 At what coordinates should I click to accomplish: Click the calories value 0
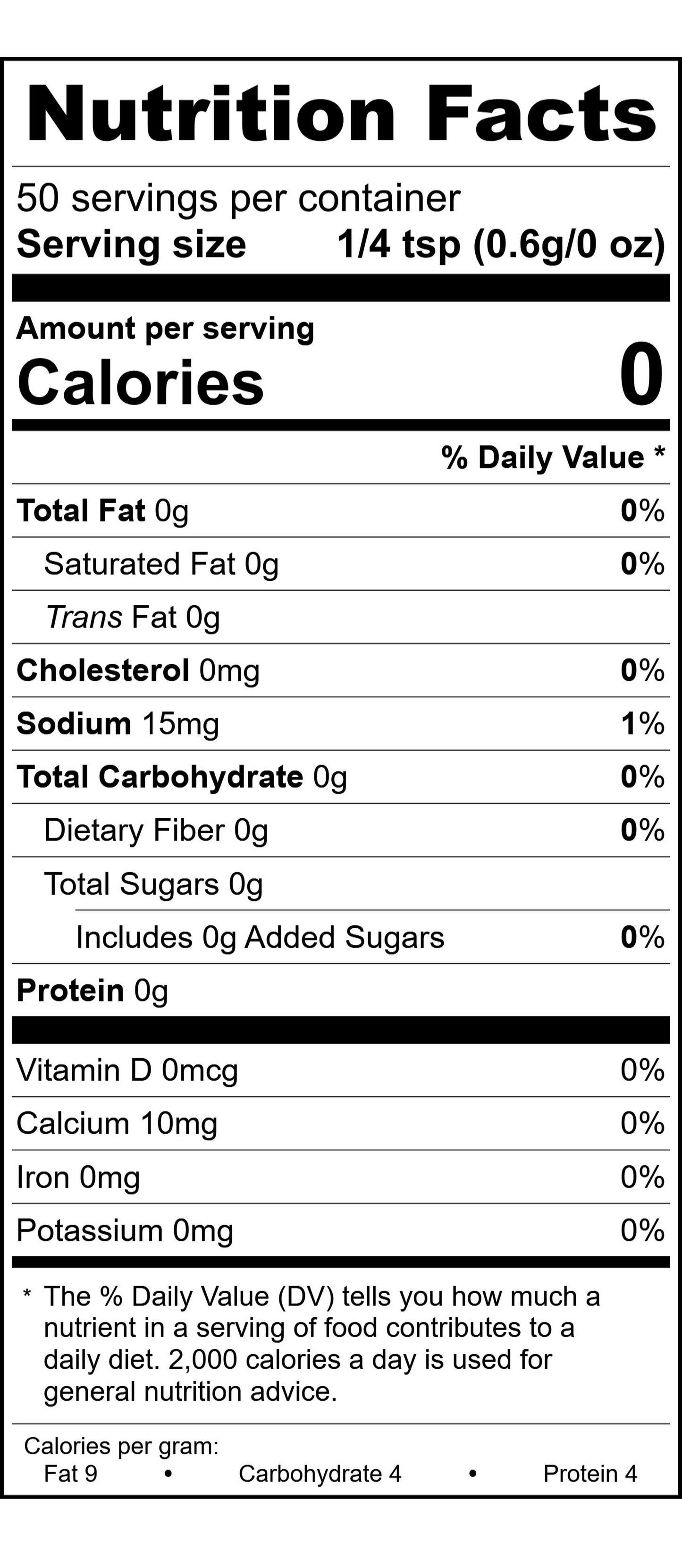tap(641, 375)
